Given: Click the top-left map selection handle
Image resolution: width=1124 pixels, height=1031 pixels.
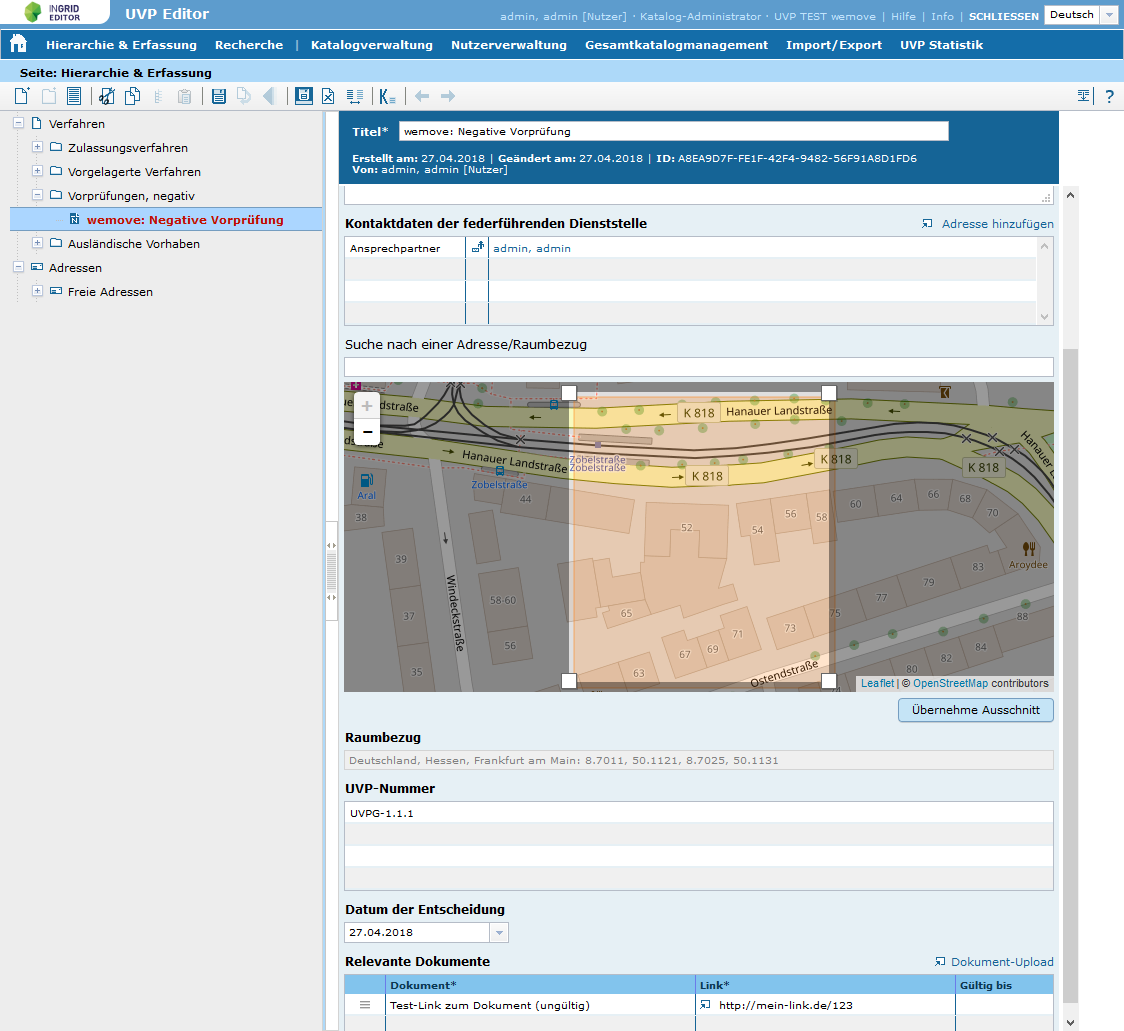Looking at the screenshot, I should tap(568, 392).
